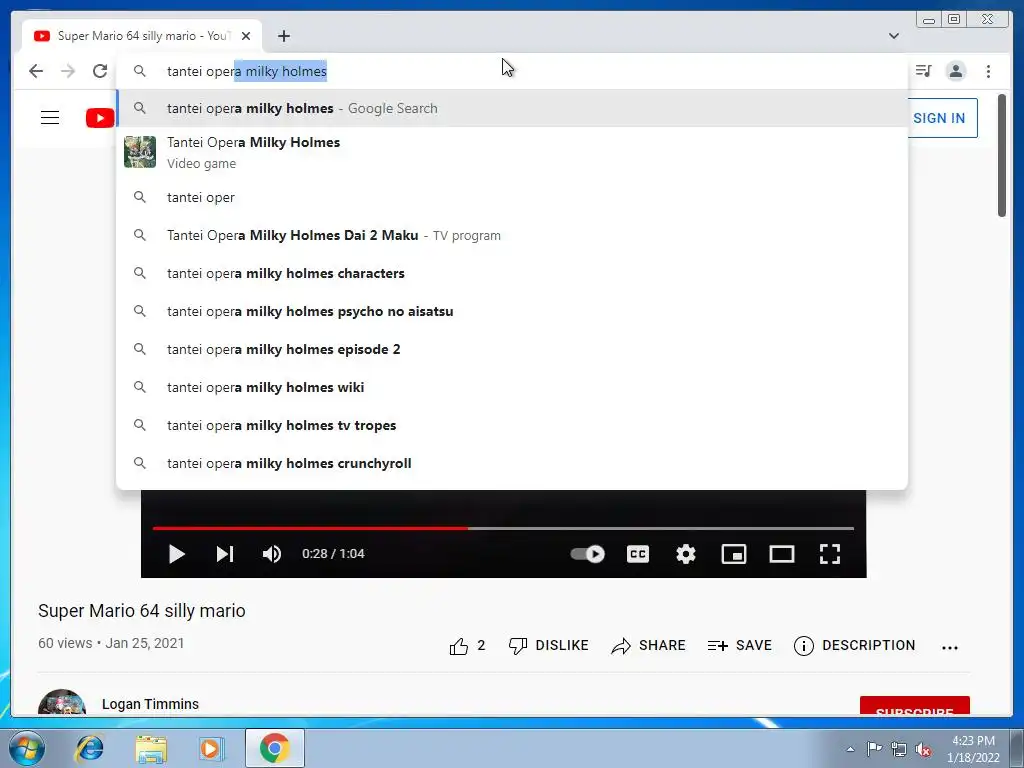The height and width of the screenshot is (768, 1024).
Task: Choose 'tantei opera milky holmes - Google Search' suggestion
Action: pyautogui.click(x=512, y=108)
